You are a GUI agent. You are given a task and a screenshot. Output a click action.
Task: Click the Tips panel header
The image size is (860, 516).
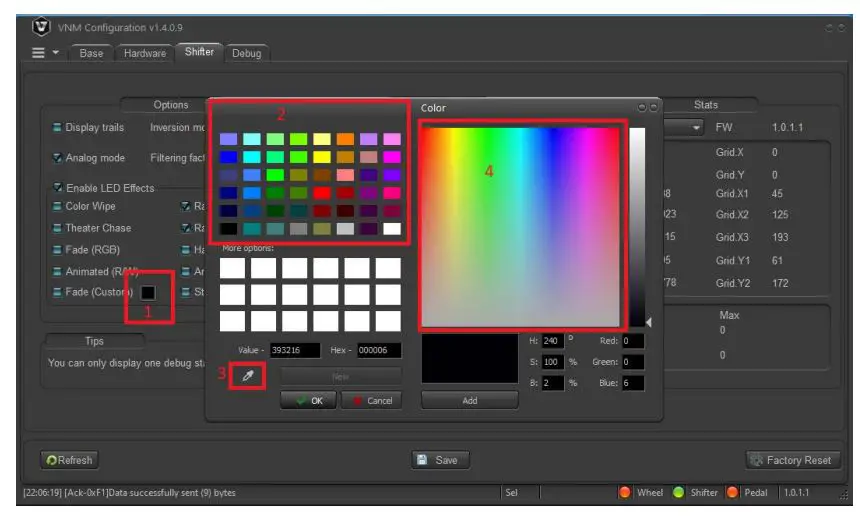(x=94, y=341)
